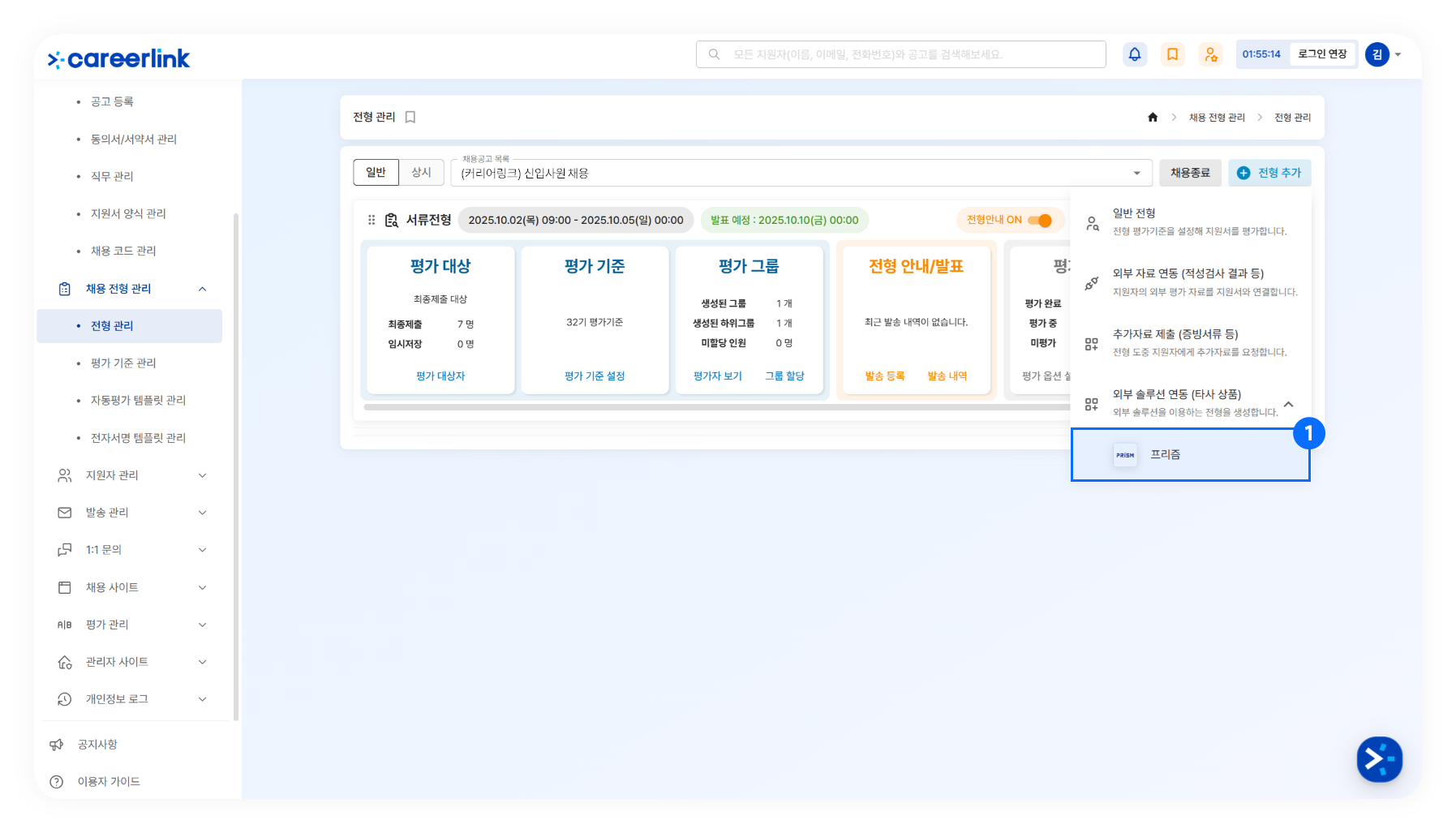Click the 로그인 연장 button
The width and height of the screenshot is (1456, 833).
point(1322,54)
